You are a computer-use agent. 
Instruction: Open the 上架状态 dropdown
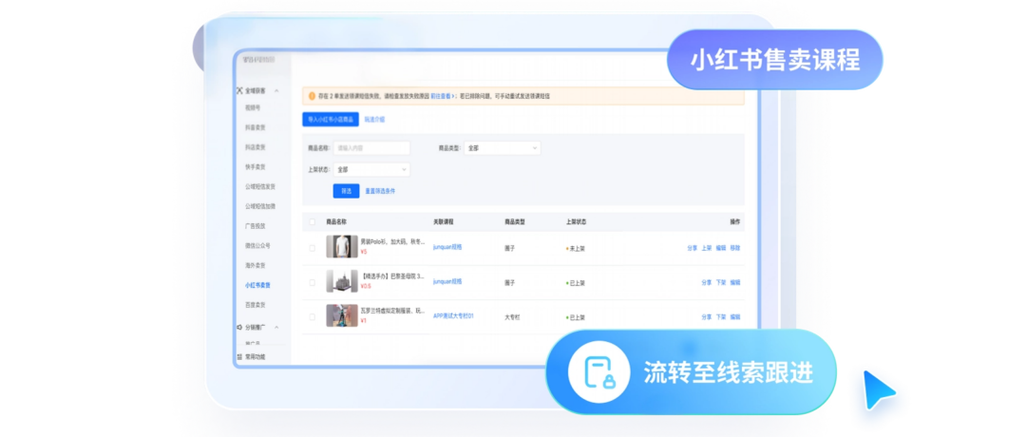click(371, 170)
